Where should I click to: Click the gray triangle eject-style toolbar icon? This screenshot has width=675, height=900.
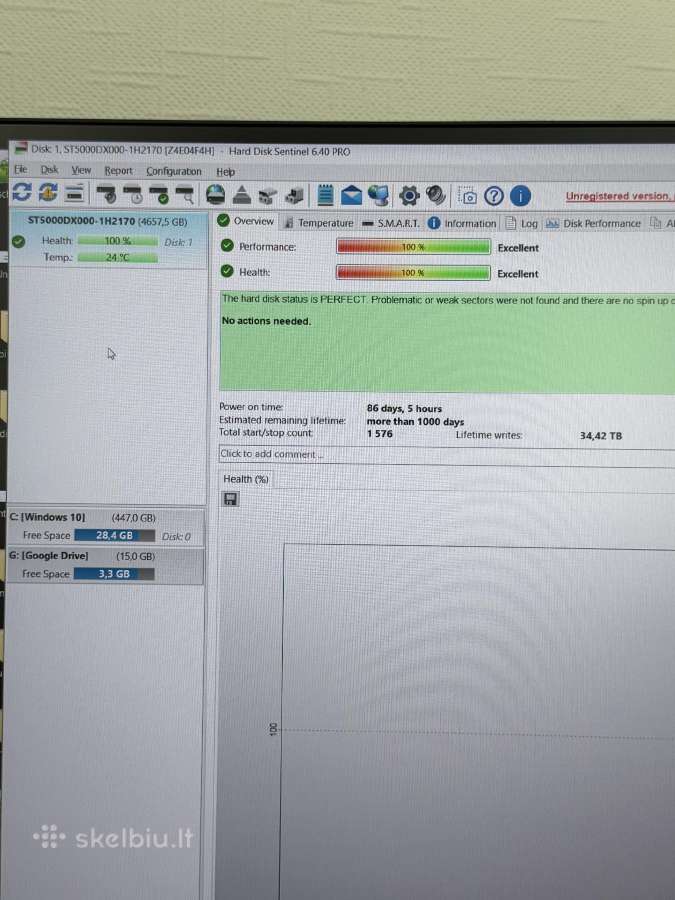[242, 195]
